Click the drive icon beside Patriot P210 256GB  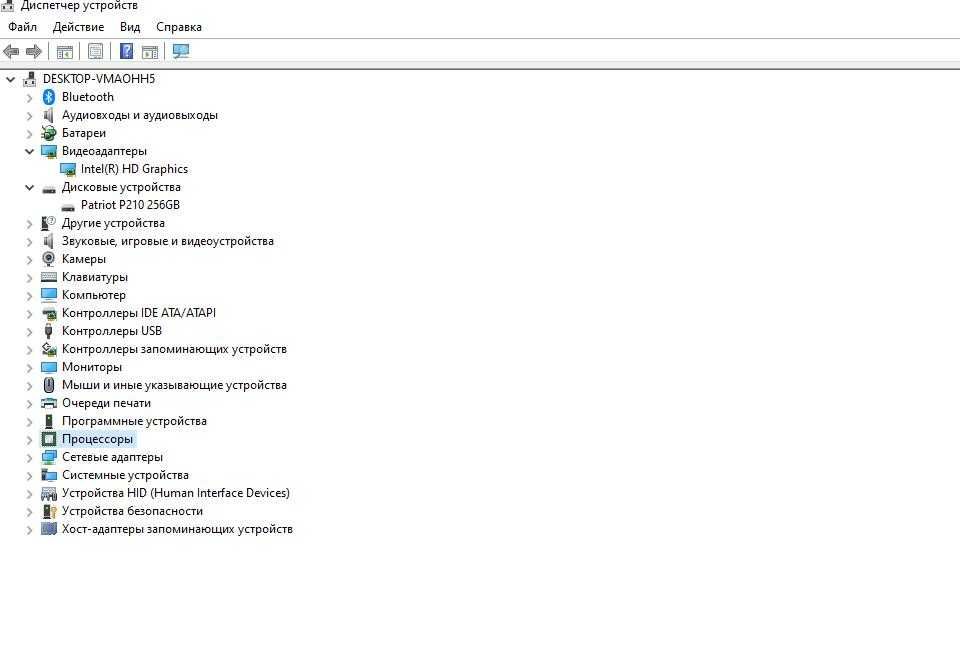pos(68,206)
